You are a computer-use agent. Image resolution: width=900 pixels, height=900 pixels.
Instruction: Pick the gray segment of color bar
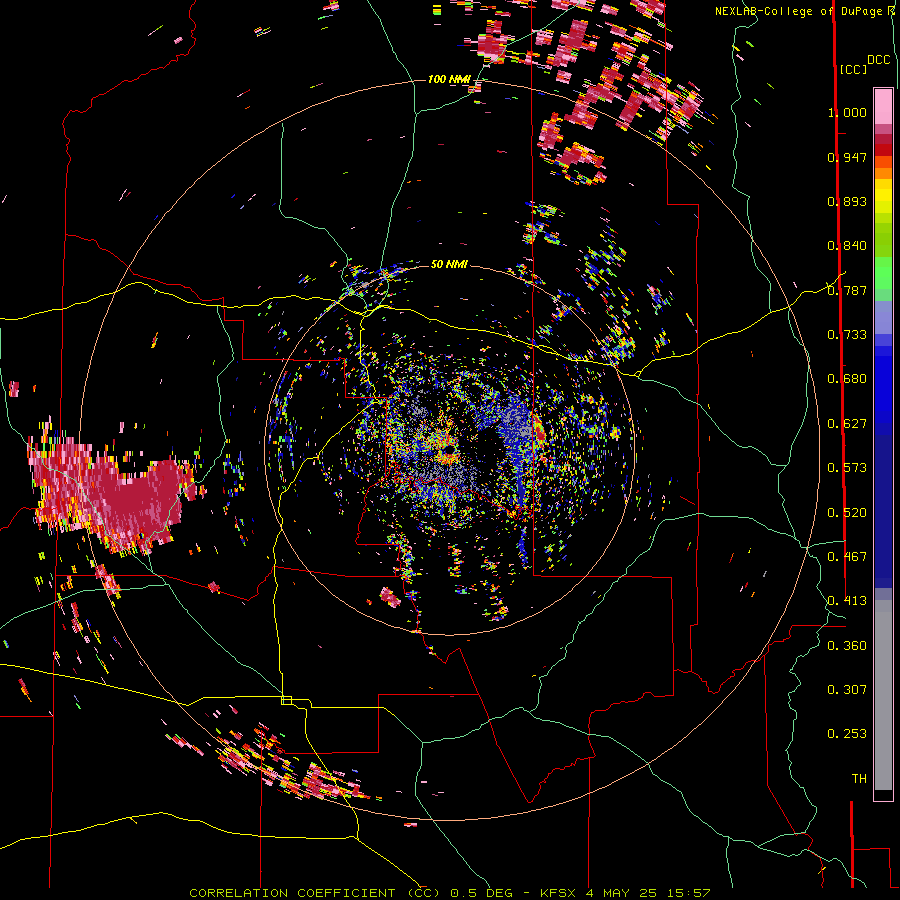(883, 695)
